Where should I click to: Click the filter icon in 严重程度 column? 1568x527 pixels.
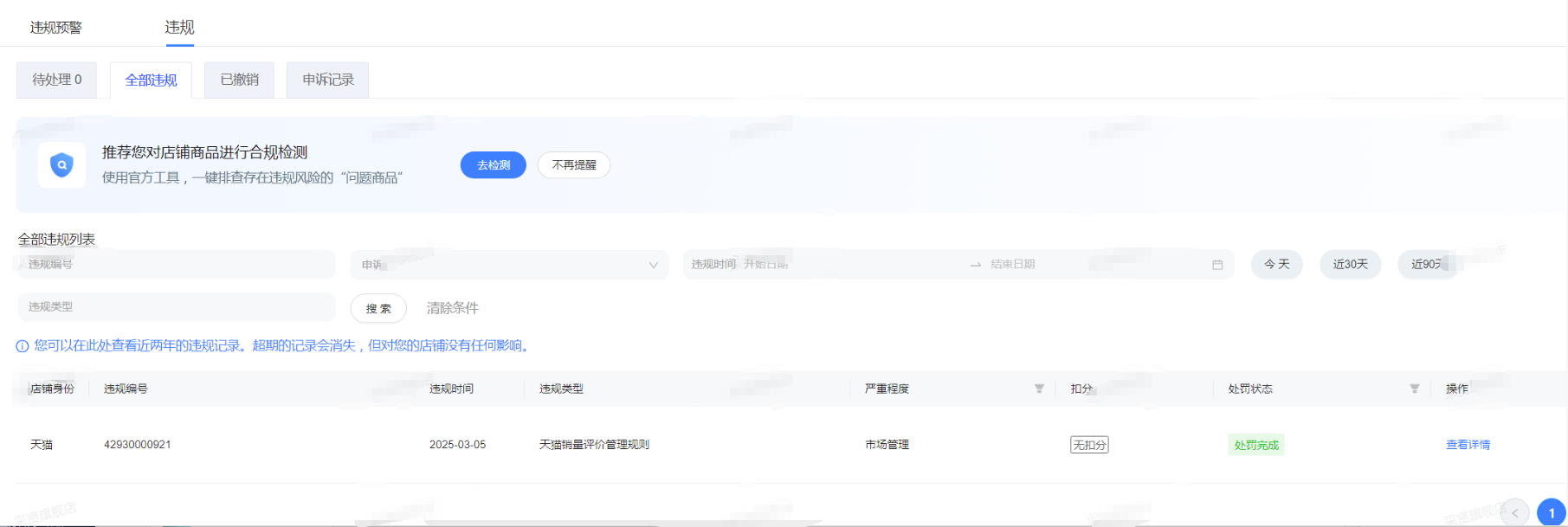[x=1039, y=389]
